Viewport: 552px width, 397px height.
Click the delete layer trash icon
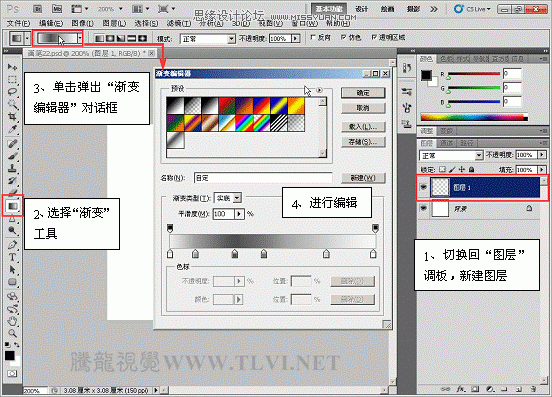(533, 389)
